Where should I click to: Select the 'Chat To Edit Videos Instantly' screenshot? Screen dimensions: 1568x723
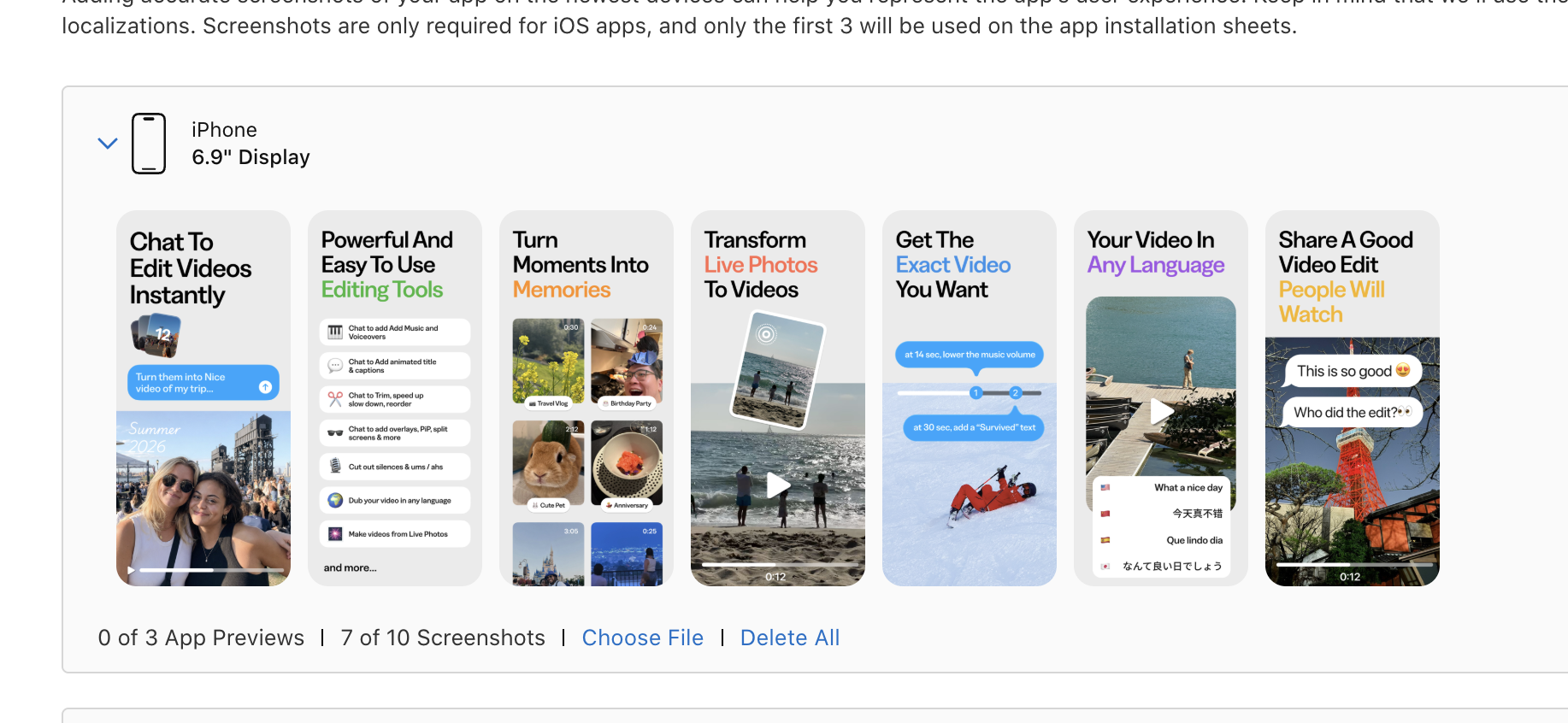203,398
